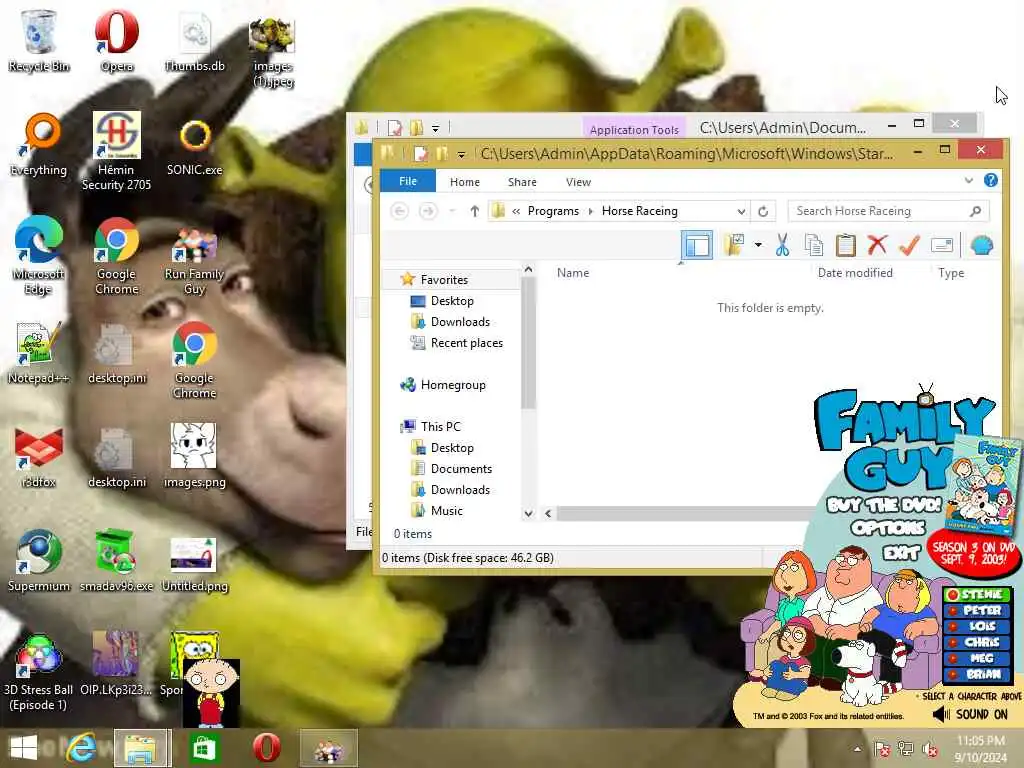The width and height of the screenshot is (1024, 768).
Task: Open the Windows Start button
Action: (24, 748)
